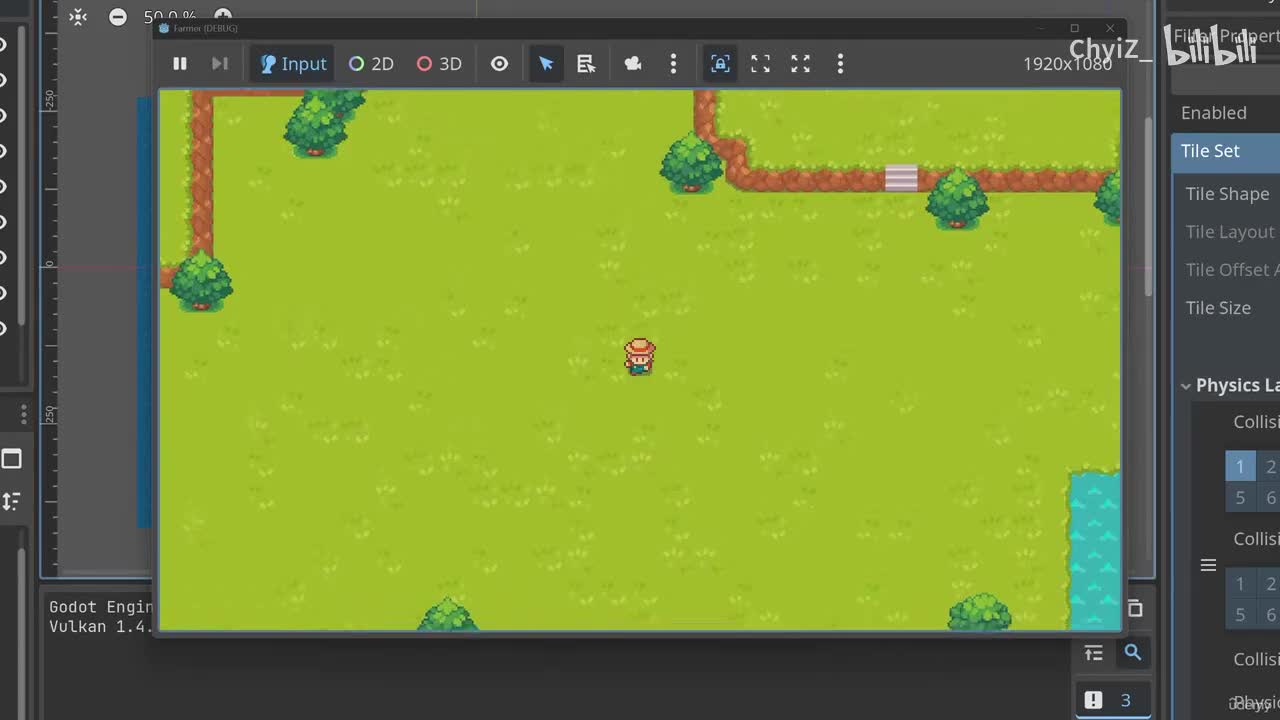Toggle the collapse-lines icon beside output search
Viewport: 1280px width, 720px height.
point(1094,653)
